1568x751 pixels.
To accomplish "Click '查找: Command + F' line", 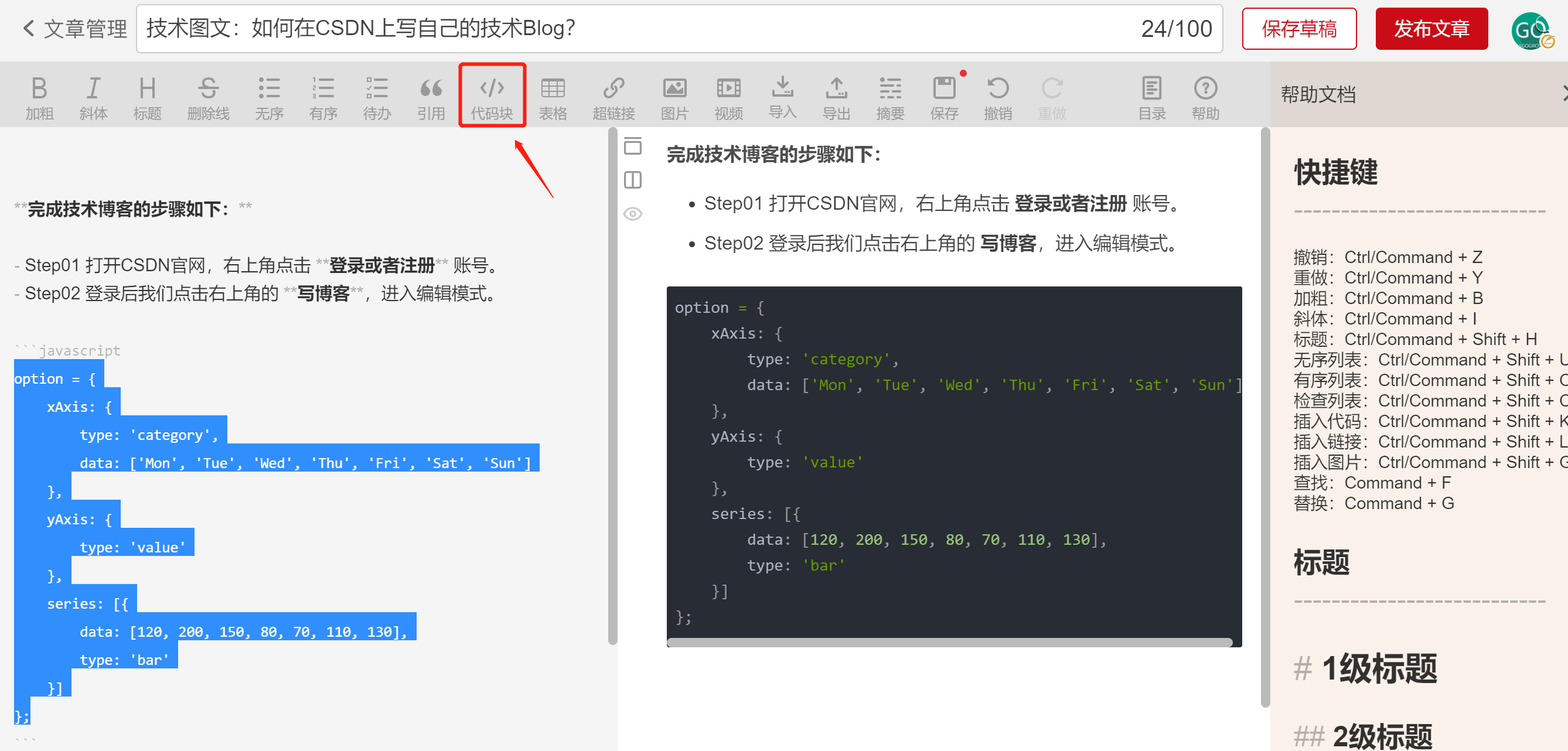I will coord(1372,483).
